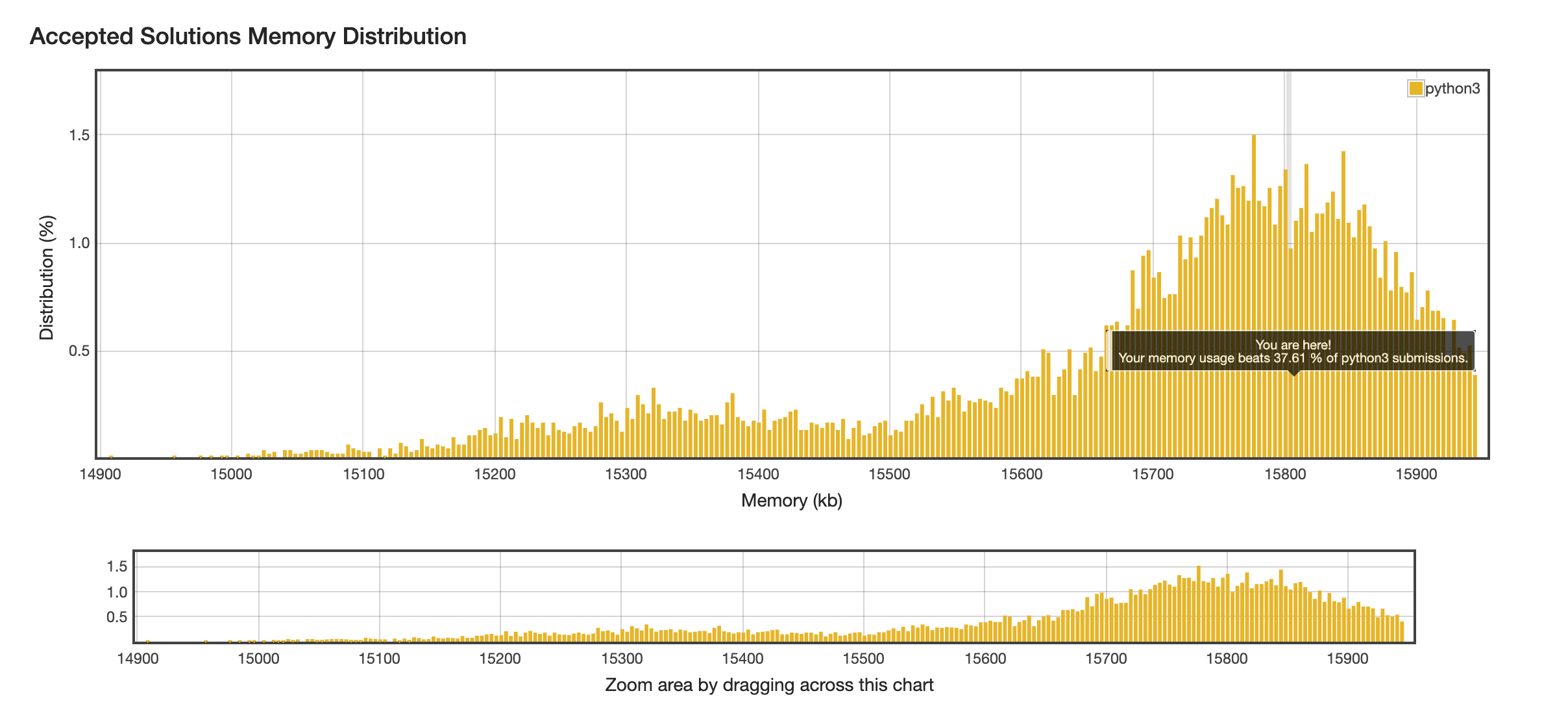Click the 15000 tick label on main chart
The height and width of the screenshot is (704, 1568).
231,474
